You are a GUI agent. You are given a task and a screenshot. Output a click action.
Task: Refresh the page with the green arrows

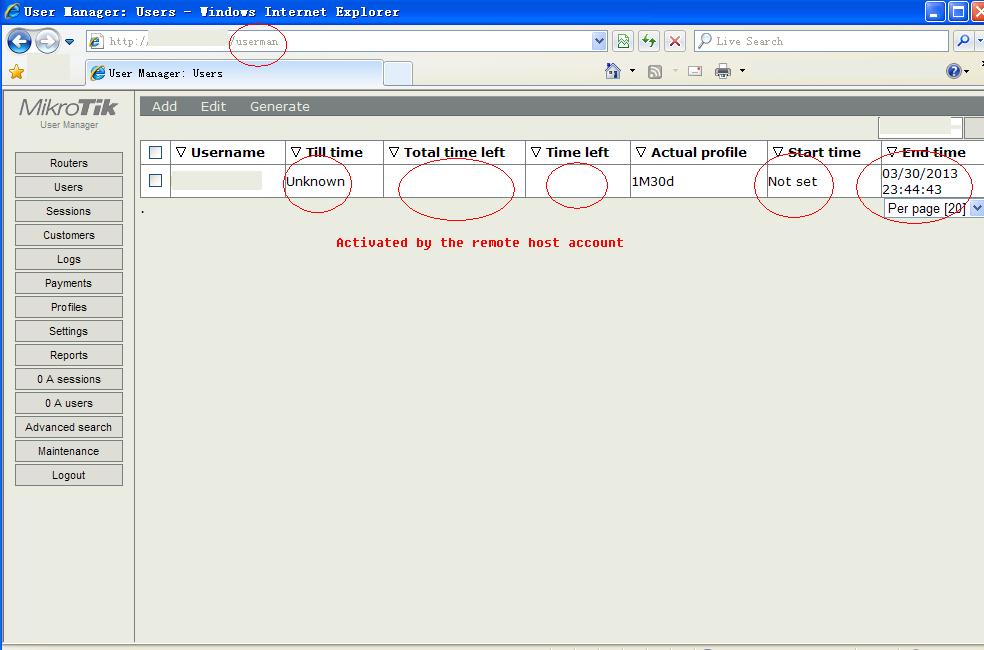[649, 41]
